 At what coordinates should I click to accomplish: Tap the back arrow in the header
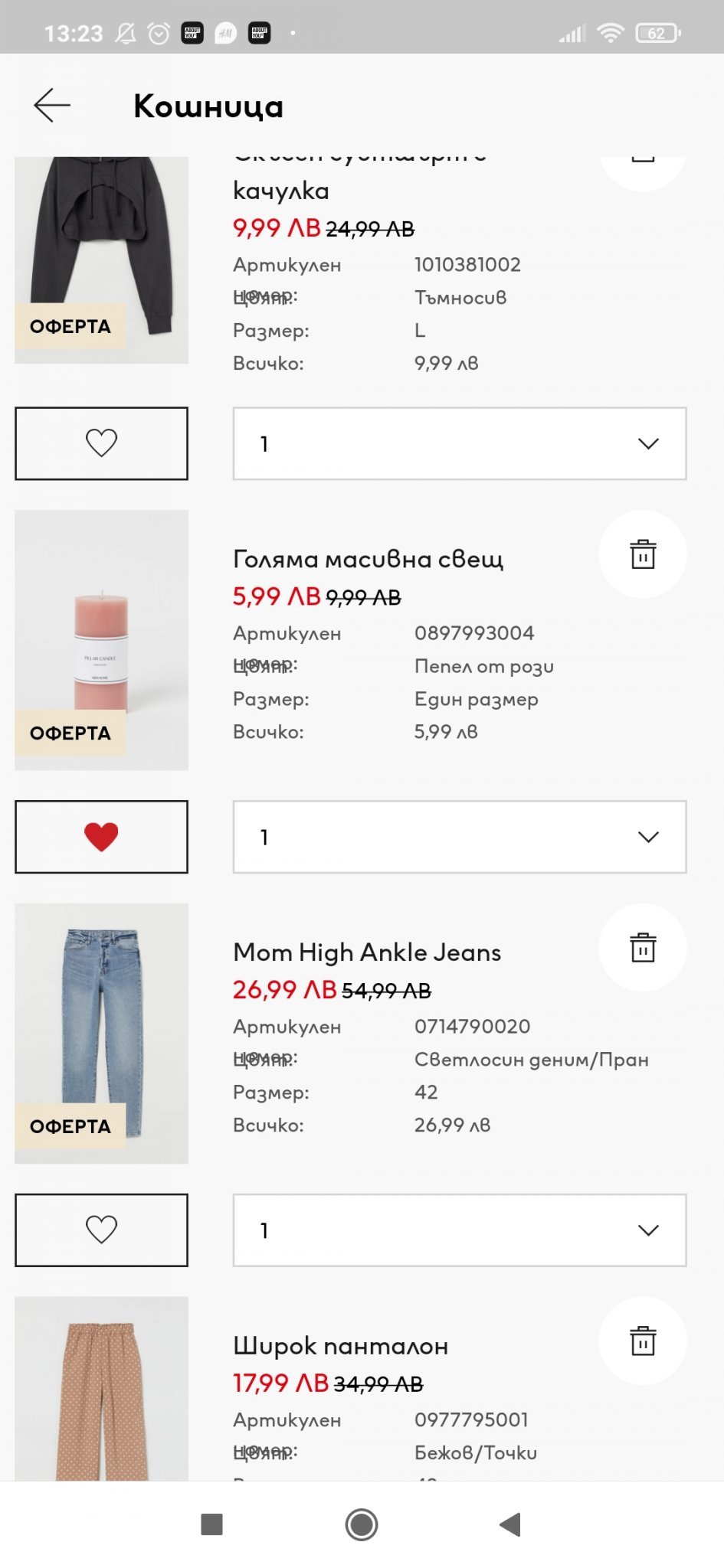(x=52, y=105)
